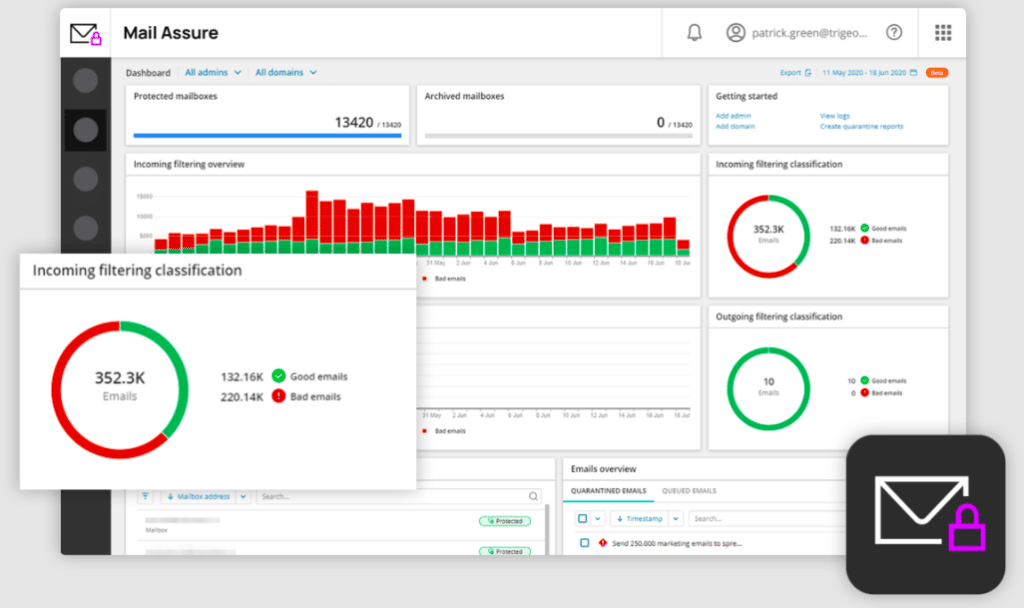
Task: Open the notifications bell
Action: click(694, 33)
